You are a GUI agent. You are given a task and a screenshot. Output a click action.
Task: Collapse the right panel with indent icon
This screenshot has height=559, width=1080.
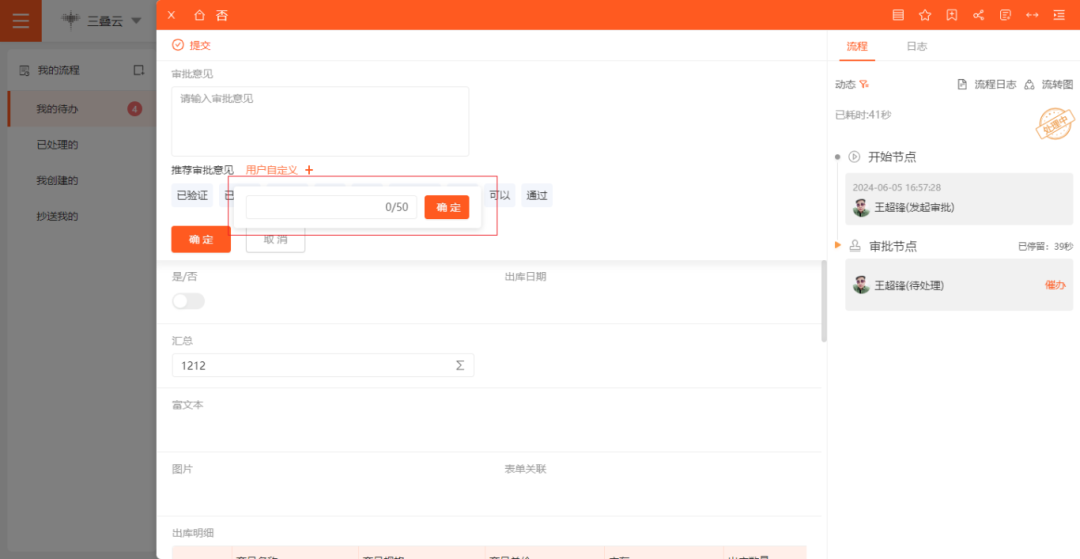click(x=1059, y=15)
